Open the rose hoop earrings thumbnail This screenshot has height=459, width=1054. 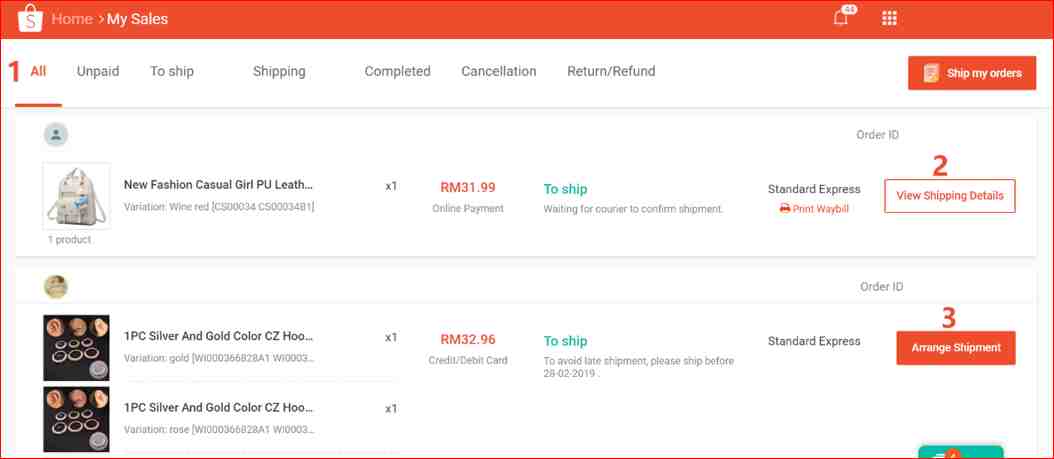(76, 419)
